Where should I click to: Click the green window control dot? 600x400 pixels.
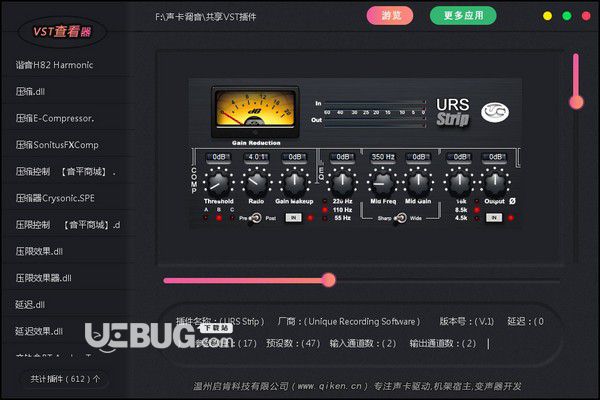567,16
